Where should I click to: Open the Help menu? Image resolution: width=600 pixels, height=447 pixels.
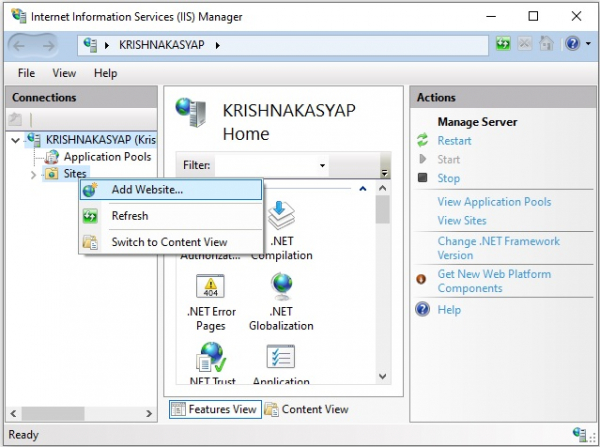(106, 73)
